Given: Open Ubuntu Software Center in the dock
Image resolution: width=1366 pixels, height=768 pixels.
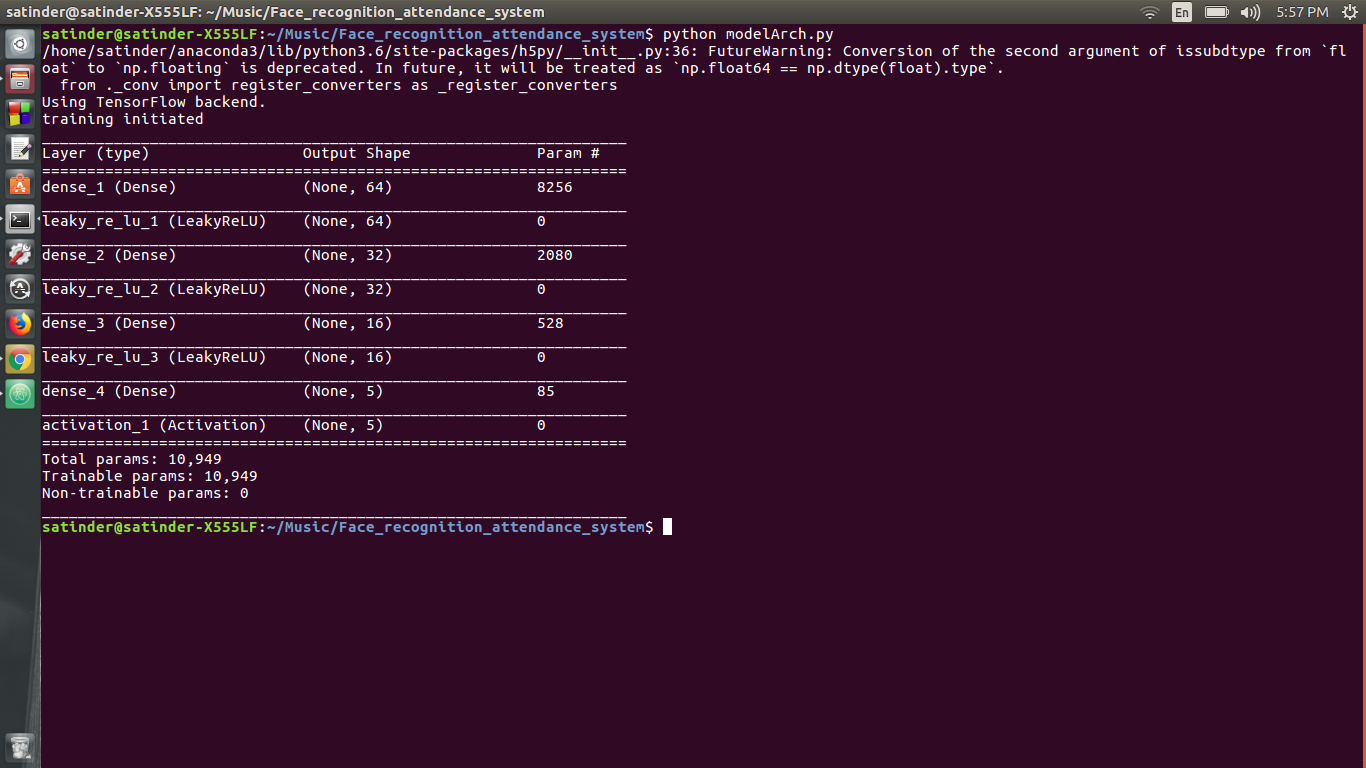Looking at the screenshot, I should pyautogui.click(x=20, y=184).
